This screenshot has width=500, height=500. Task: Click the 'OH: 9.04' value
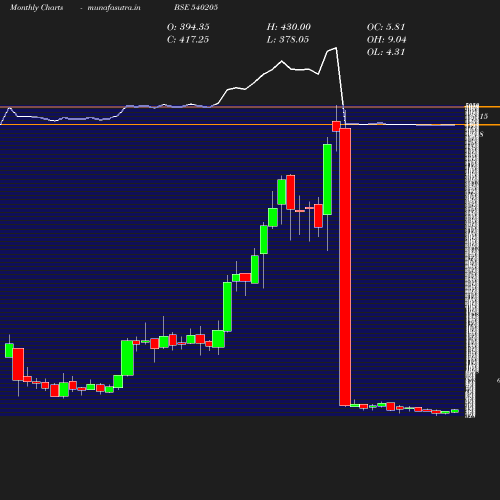[387, 40]
